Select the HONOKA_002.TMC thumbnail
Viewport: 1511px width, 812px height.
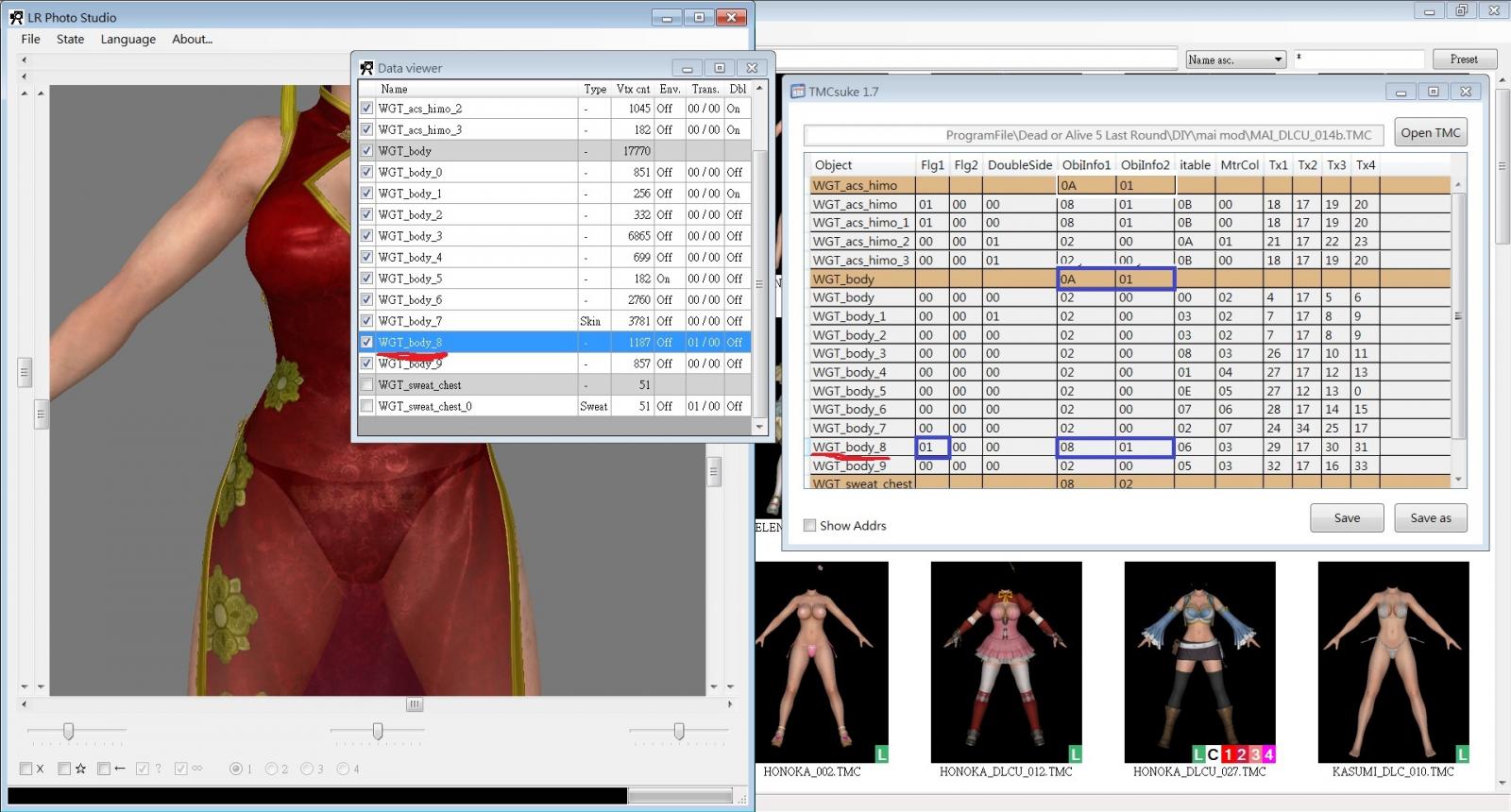[822, 662]
